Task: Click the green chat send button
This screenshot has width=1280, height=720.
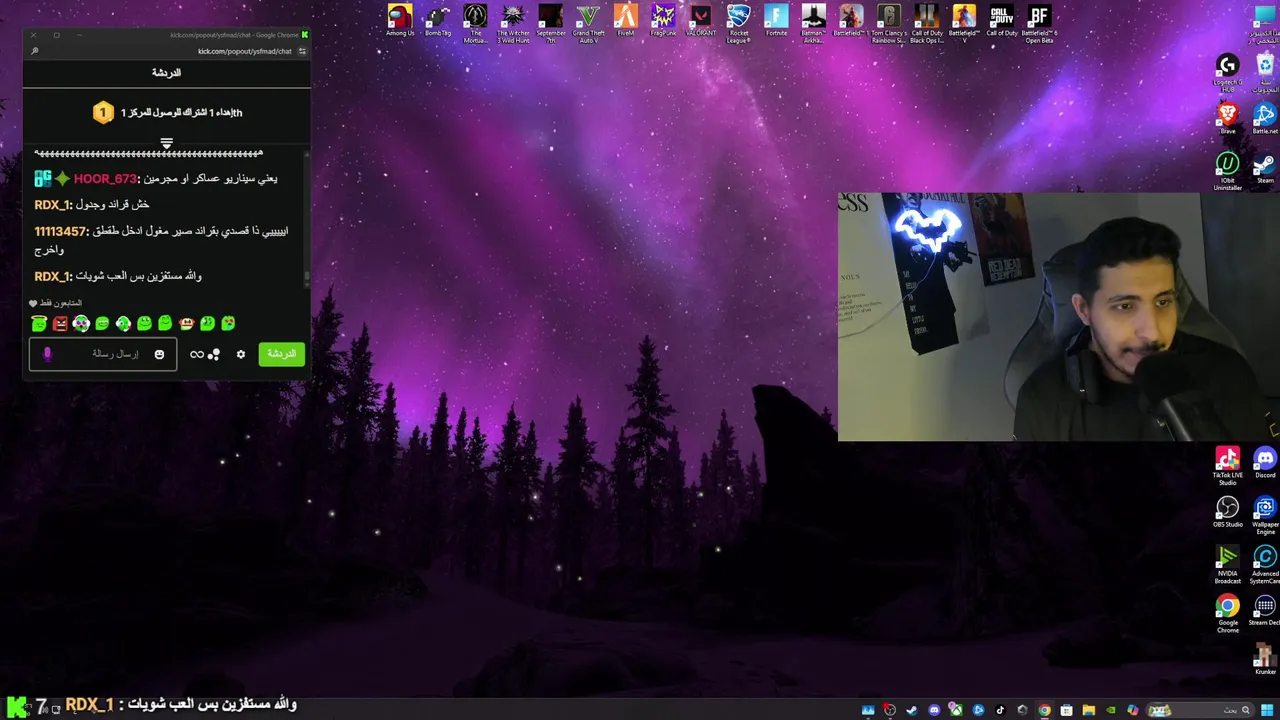Action: click(x=281, y=354)
